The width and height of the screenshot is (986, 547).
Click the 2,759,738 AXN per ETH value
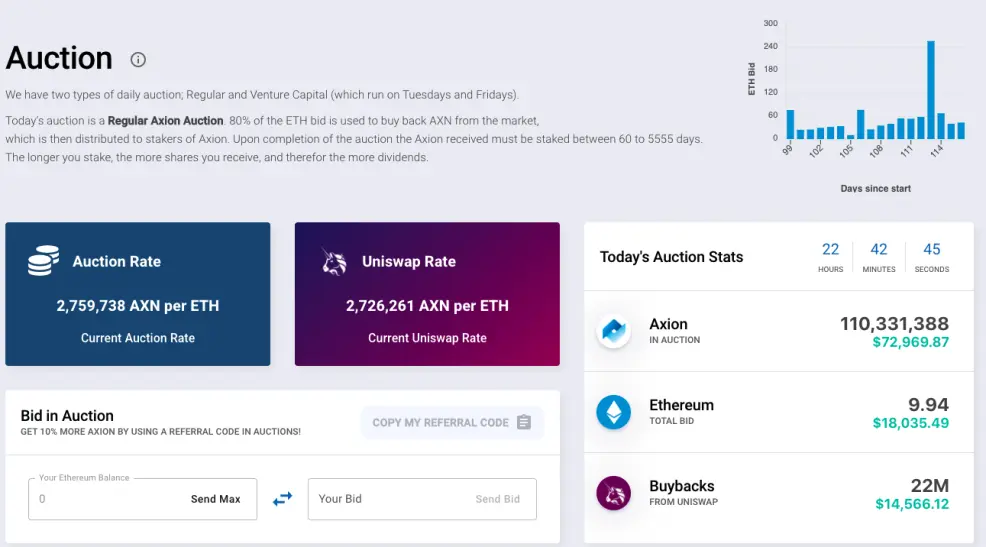pyautogui.click(x=138, y=306)
